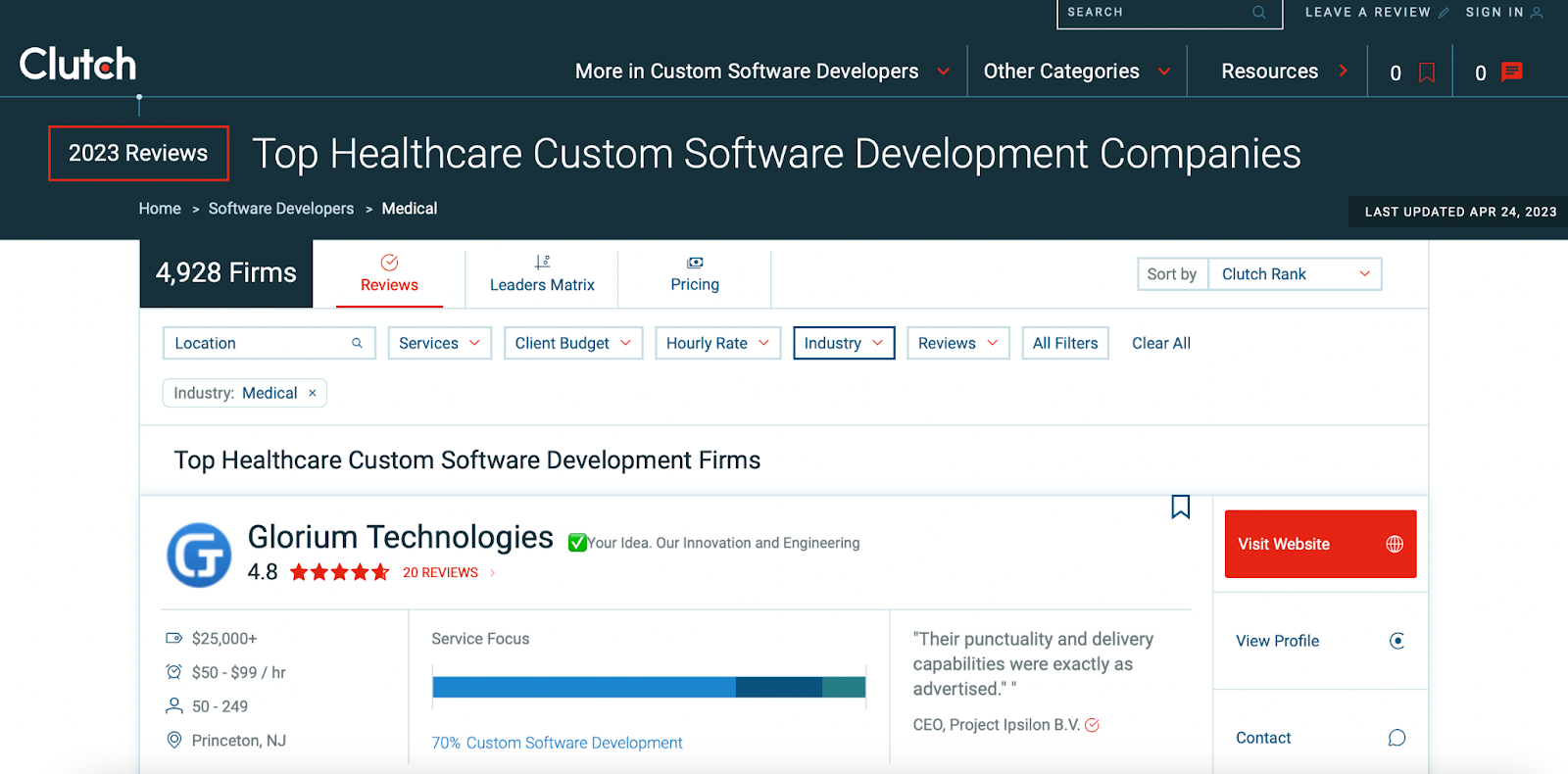Click the Clutch logo
The image size is (1568, 774).
tap(78, 65)
